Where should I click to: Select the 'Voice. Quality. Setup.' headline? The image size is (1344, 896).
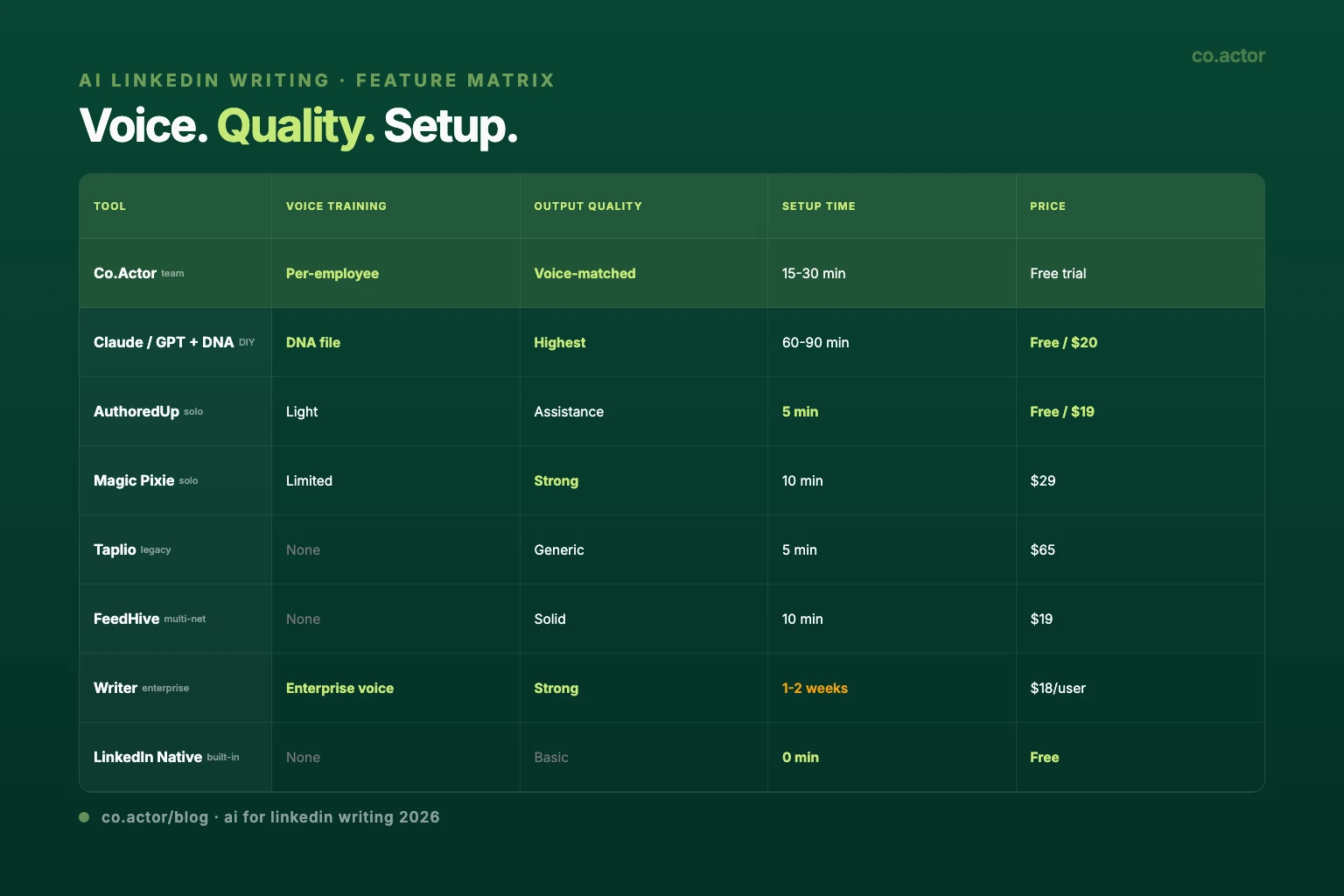(x=298, y=126)
